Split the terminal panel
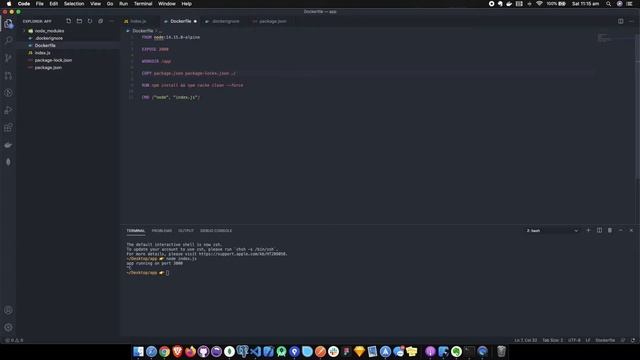This screenshot has height=360, width=640. click(x=599, y=231)
